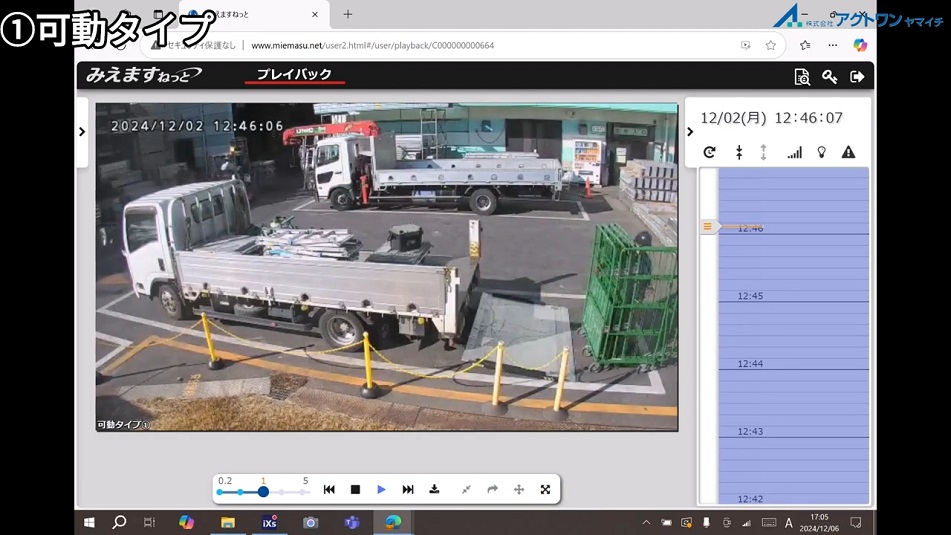Click the browser address bar URL
Viewport: 951px width, 535px height.
pyautogui.click(x=372, y=45)
